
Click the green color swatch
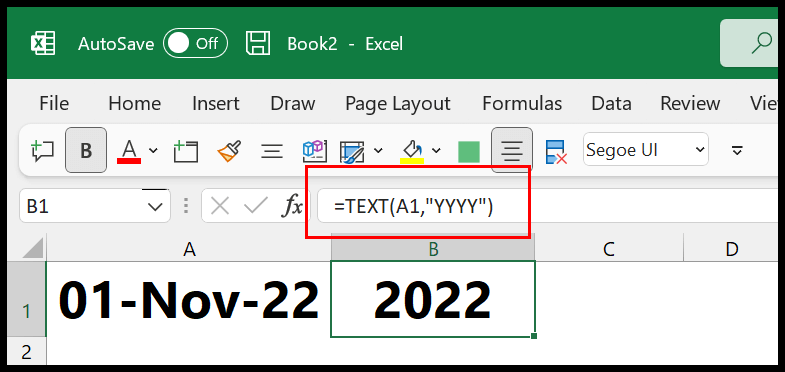[469, 151]
